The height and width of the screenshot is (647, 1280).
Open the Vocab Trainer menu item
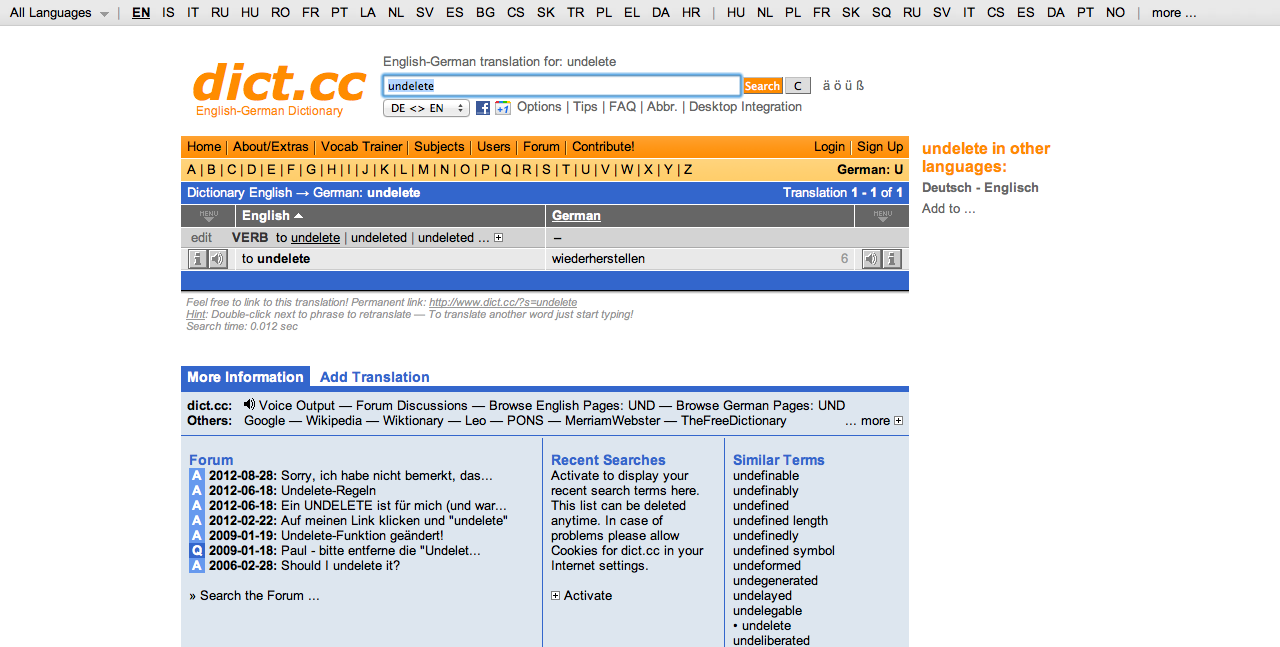coord(362,146)
